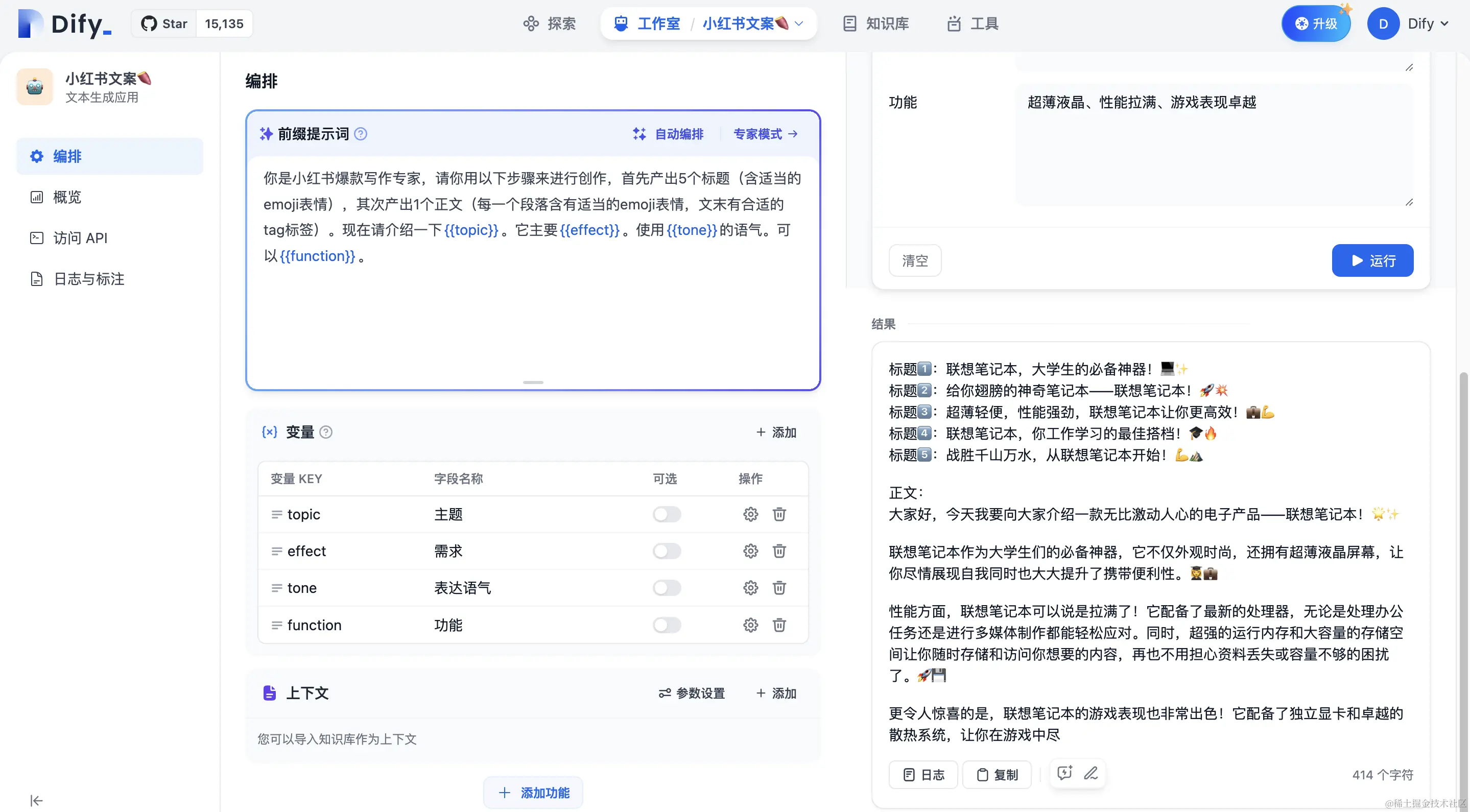Click into the 功能 text input field
The width and height of the screenshot is (1470, 812).
tap(1213, 146)
